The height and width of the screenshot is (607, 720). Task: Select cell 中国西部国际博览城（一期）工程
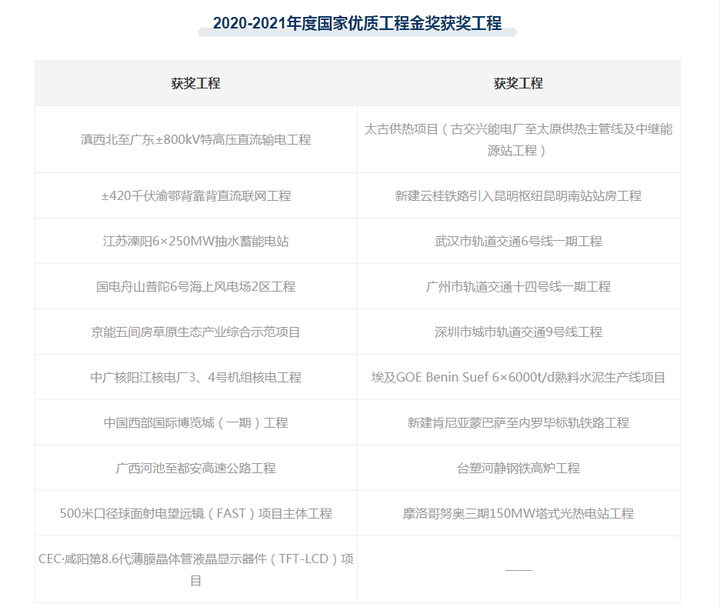point(196,422)
